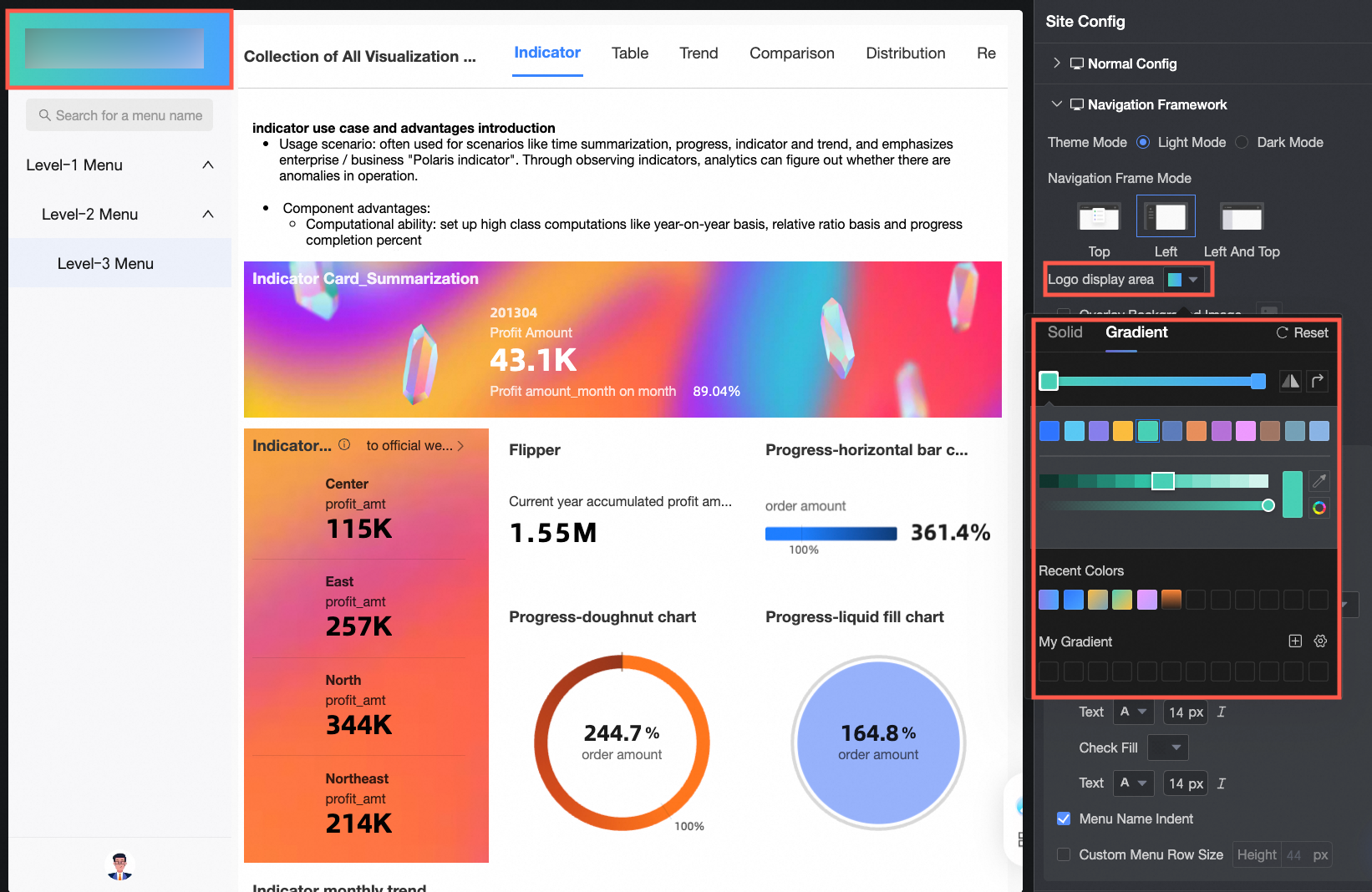Open the Distribution tab
The image size is (1372, 892).
pos(906,53)
